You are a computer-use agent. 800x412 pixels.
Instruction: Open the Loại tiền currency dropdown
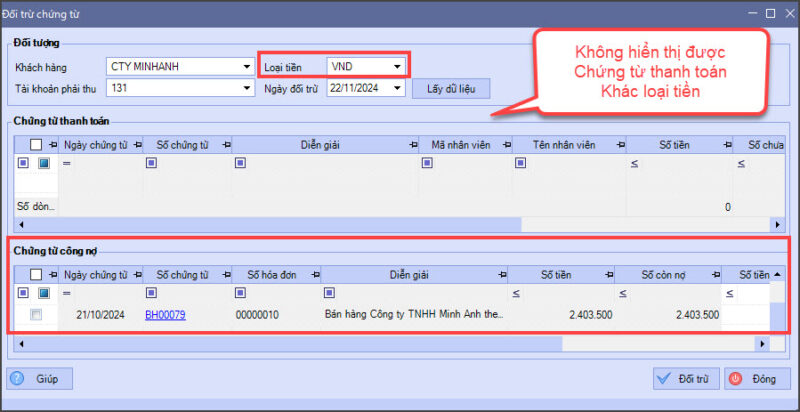click(398, 68)
